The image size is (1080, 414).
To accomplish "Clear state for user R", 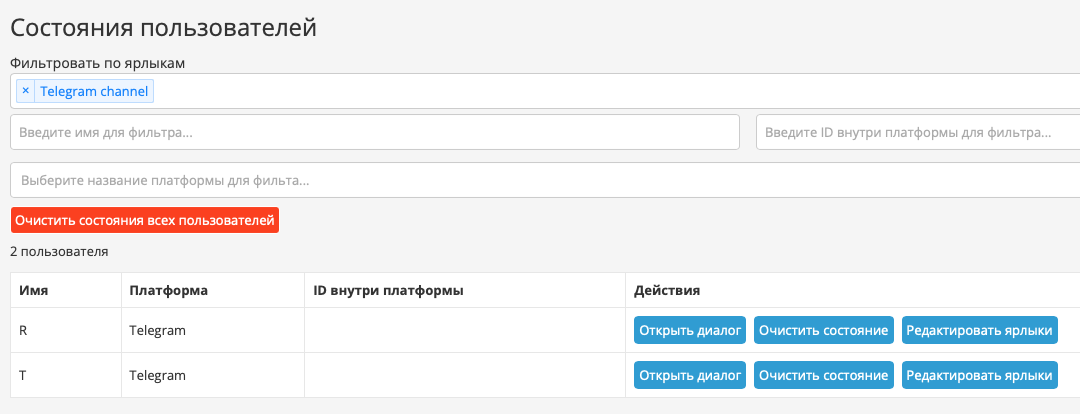I will pos(824,331).
